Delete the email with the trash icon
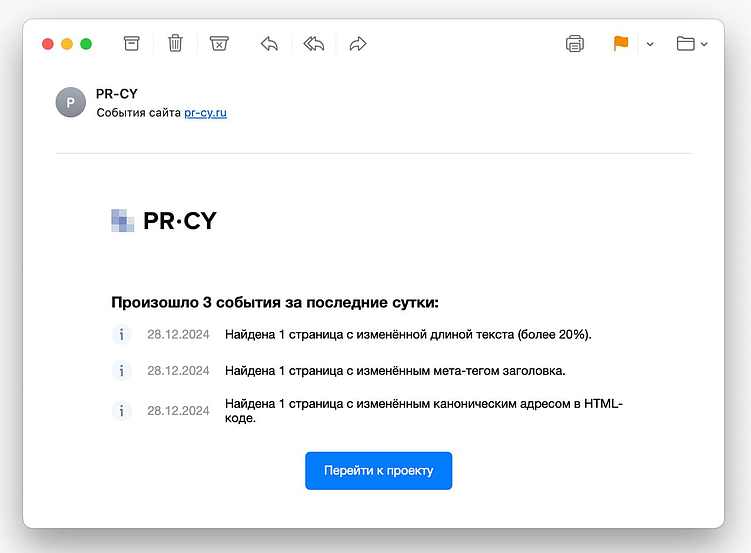Image resolution: width=751 pixels, height=553 pixels. pyautogui.click(x=175, y=44)
